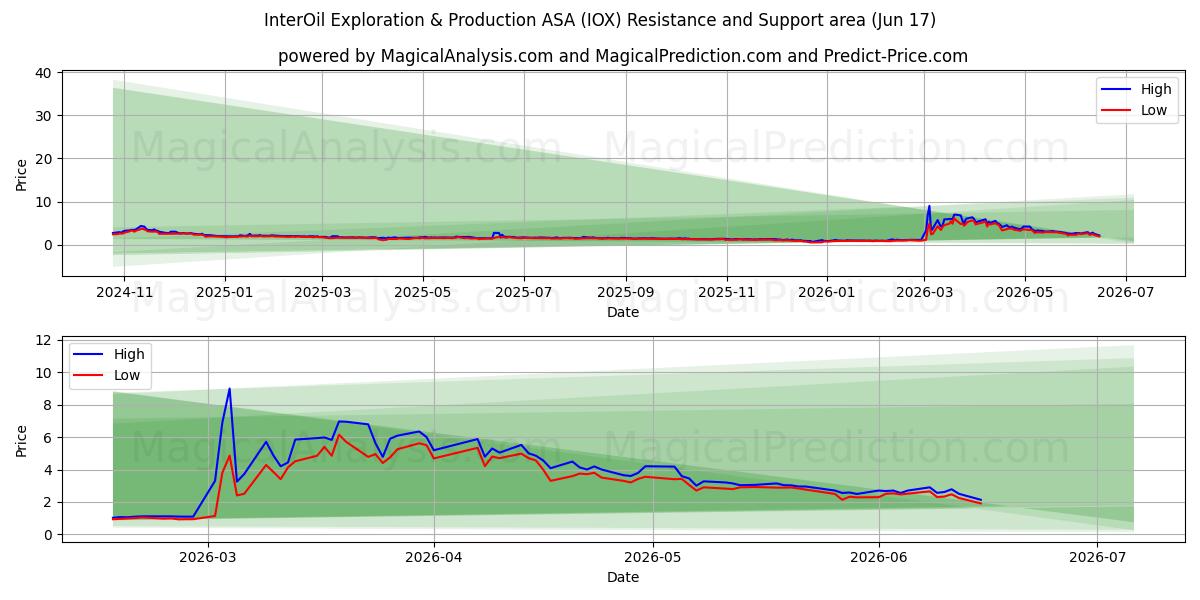Click the '2026-07' tick label on the top chart
The image size is (1200, 600).
click(x=1126, y=293)
